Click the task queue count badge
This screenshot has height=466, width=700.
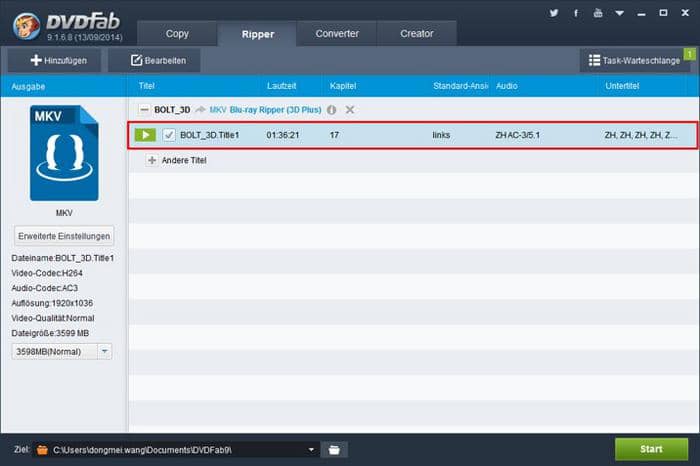pyautogui.click(x=690, y=54)
